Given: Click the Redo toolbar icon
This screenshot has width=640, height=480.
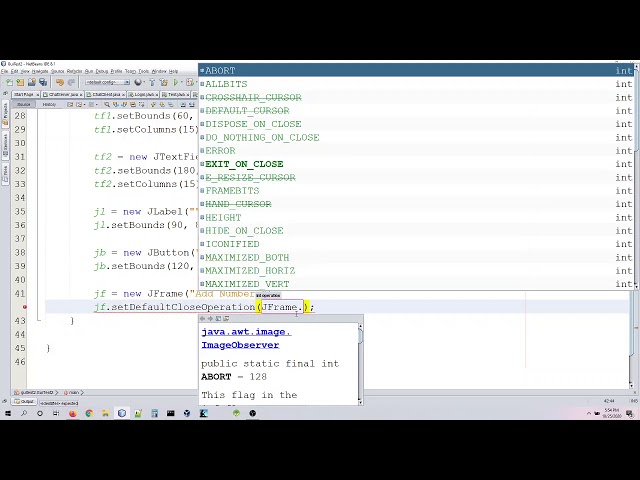Looking at the screenshot, I should coord(71,82).
